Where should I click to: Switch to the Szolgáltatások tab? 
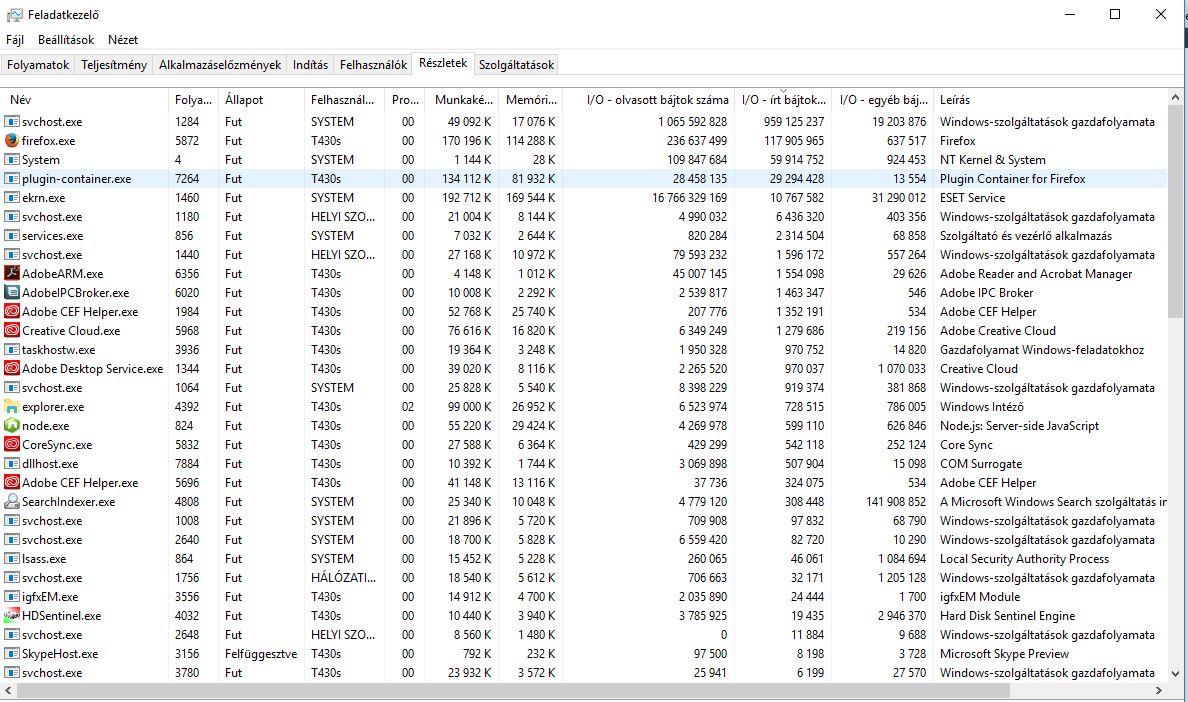[517, 65]
